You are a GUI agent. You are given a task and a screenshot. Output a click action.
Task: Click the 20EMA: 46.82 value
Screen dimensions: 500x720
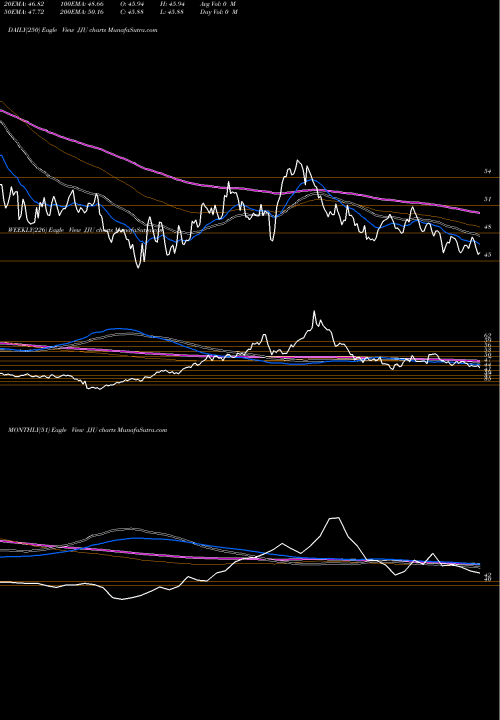click(22, 3)
